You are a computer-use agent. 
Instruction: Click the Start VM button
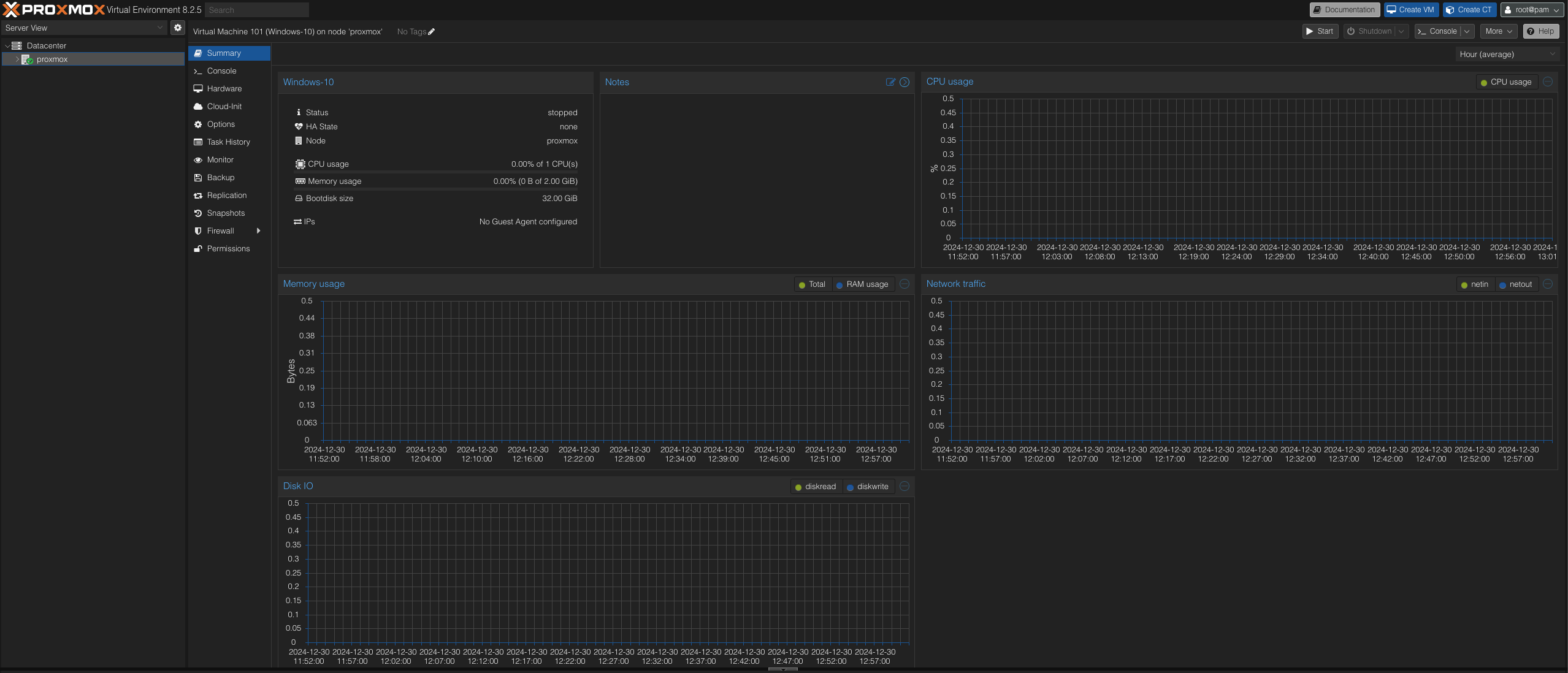(1320, 31)
